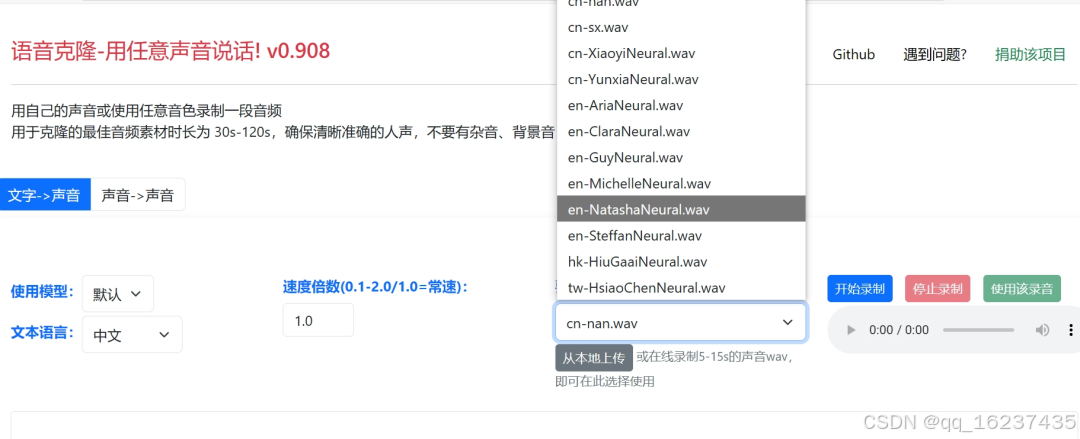Open the voice file cn-nan.wav dropdown
1080x439 pixels.
pos(681,323)
